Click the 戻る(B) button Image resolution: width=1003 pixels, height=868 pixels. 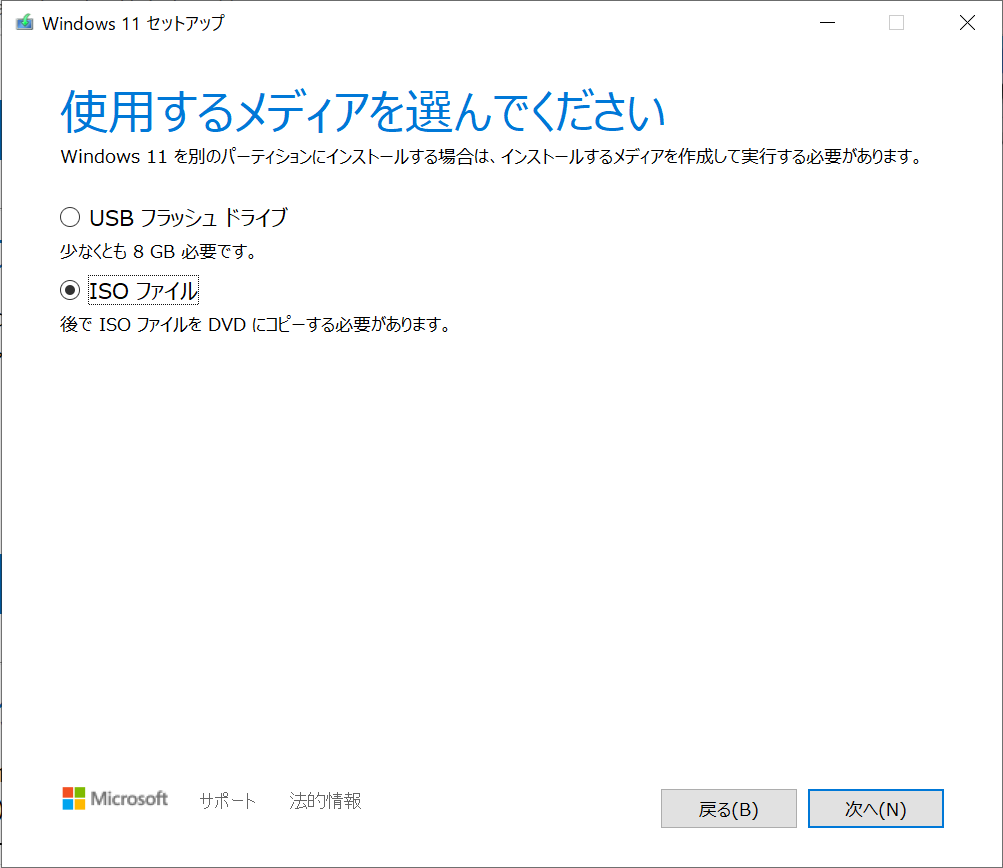tap(729, 809)
